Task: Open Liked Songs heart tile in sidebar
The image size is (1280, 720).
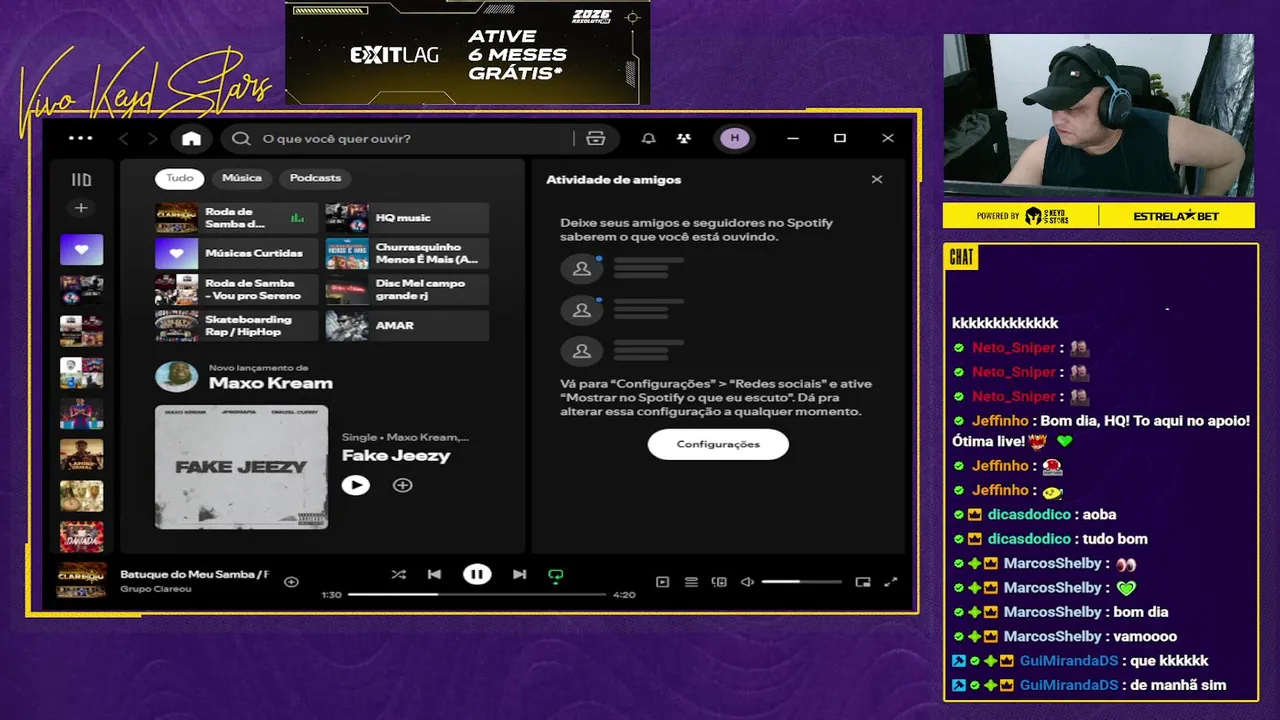Action: (81, 250)
